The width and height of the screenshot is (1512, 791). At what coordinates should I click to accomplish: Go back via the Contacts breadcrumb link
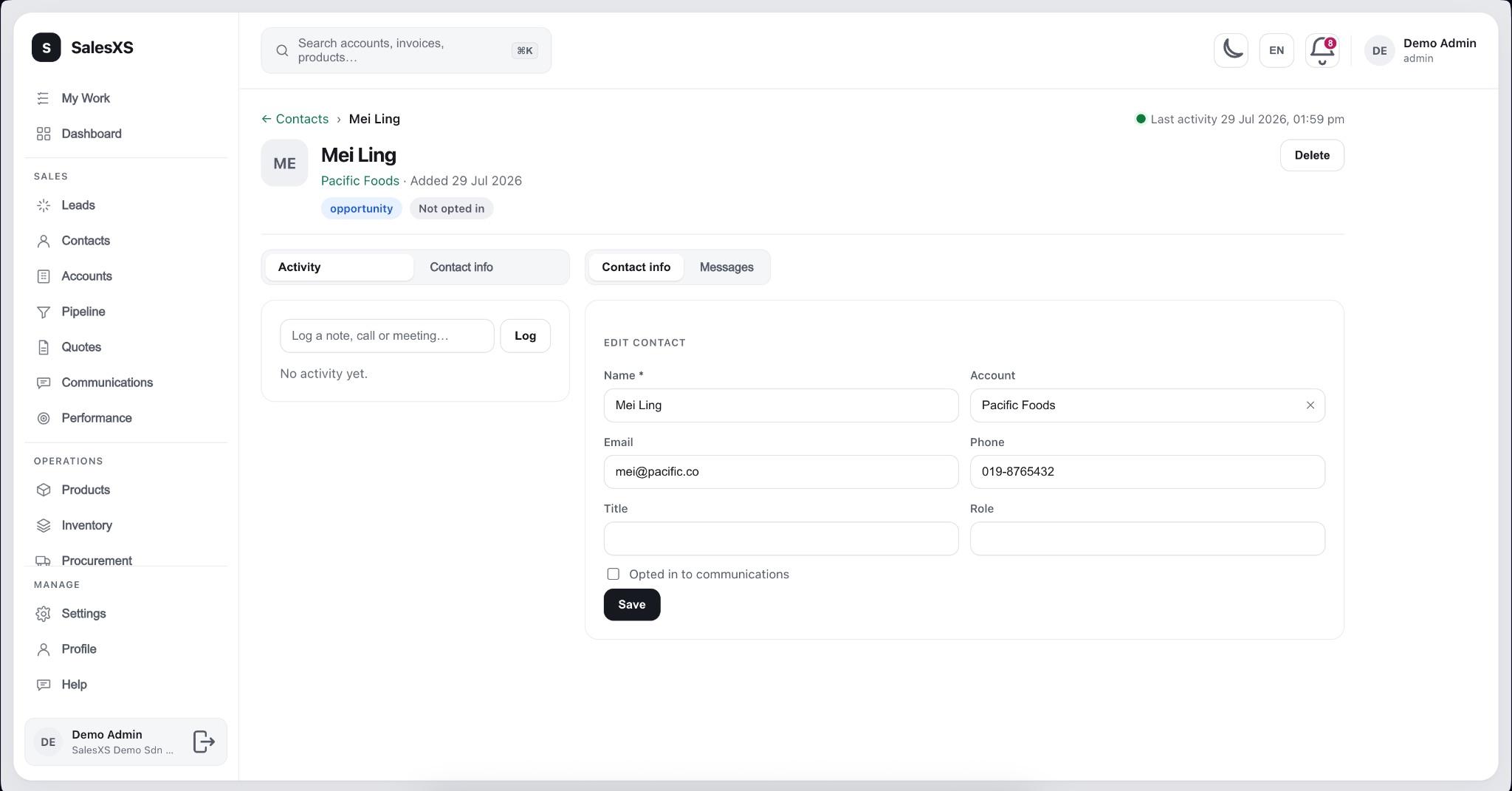pyautogui.click(x=295, y=119)
